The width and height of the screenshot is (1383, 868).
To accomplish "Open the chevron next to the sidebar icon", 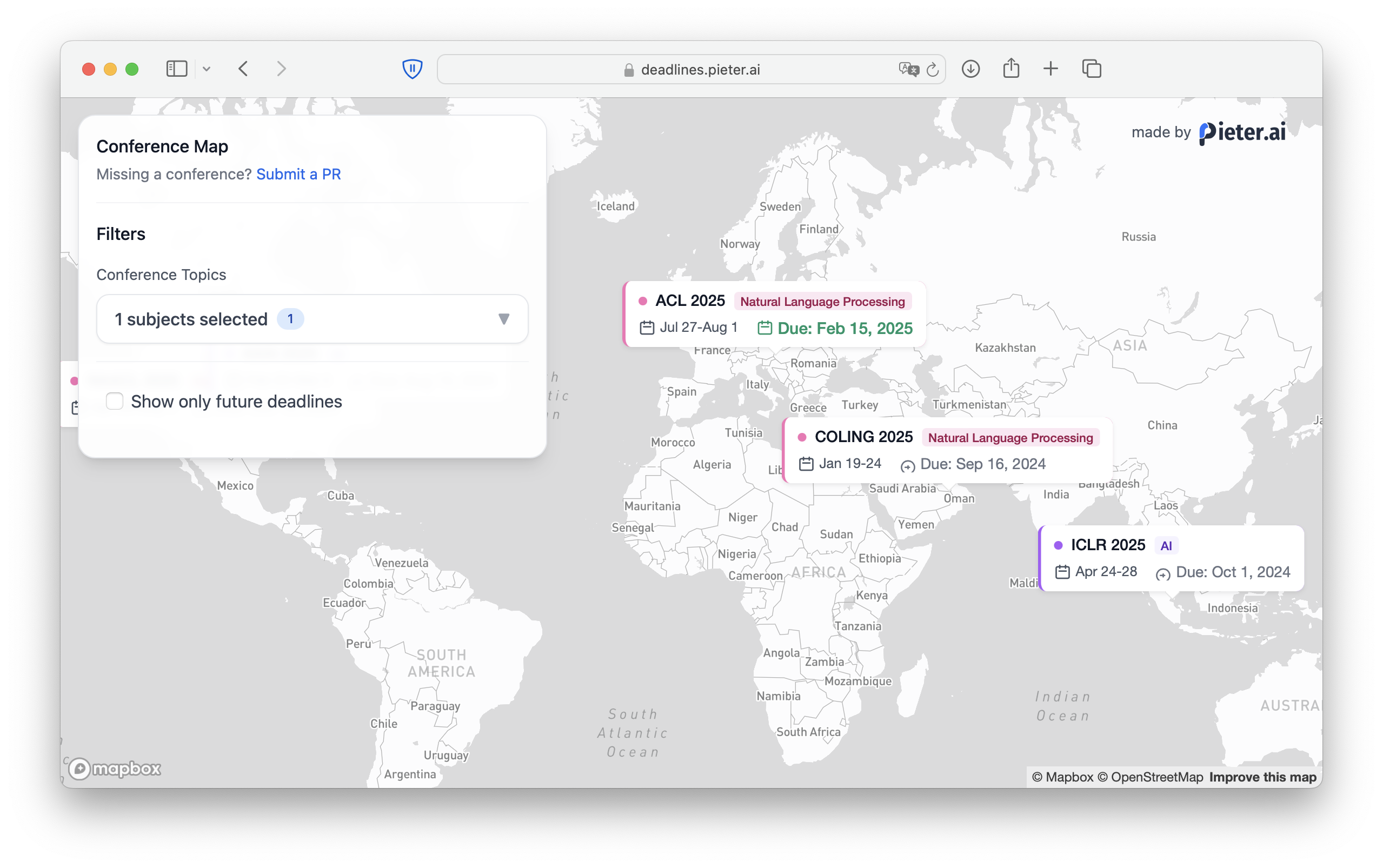I will [x=208, y=68].
